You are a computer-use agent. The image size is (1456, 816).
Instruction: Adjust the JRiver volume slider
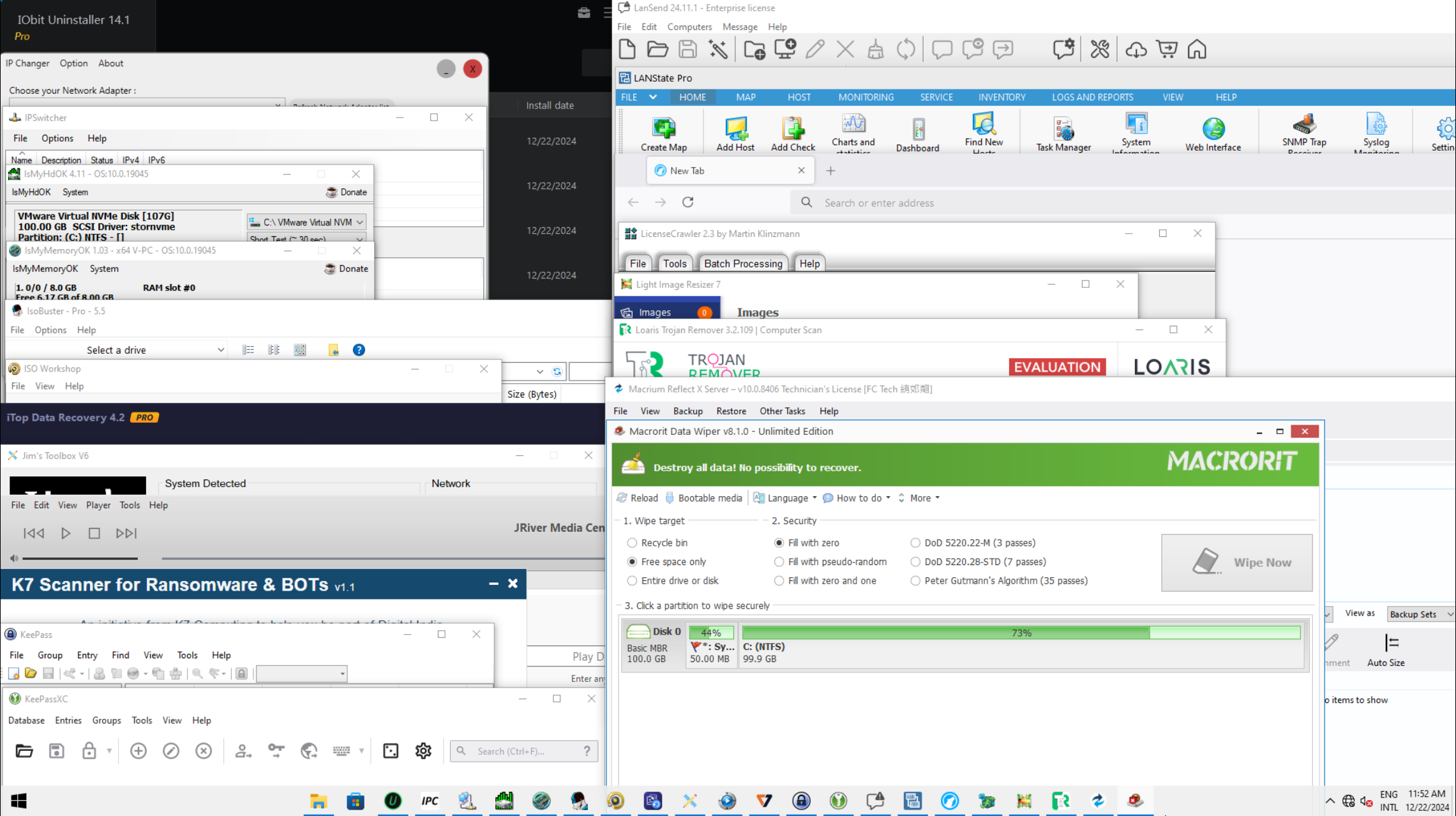(80, 559)
